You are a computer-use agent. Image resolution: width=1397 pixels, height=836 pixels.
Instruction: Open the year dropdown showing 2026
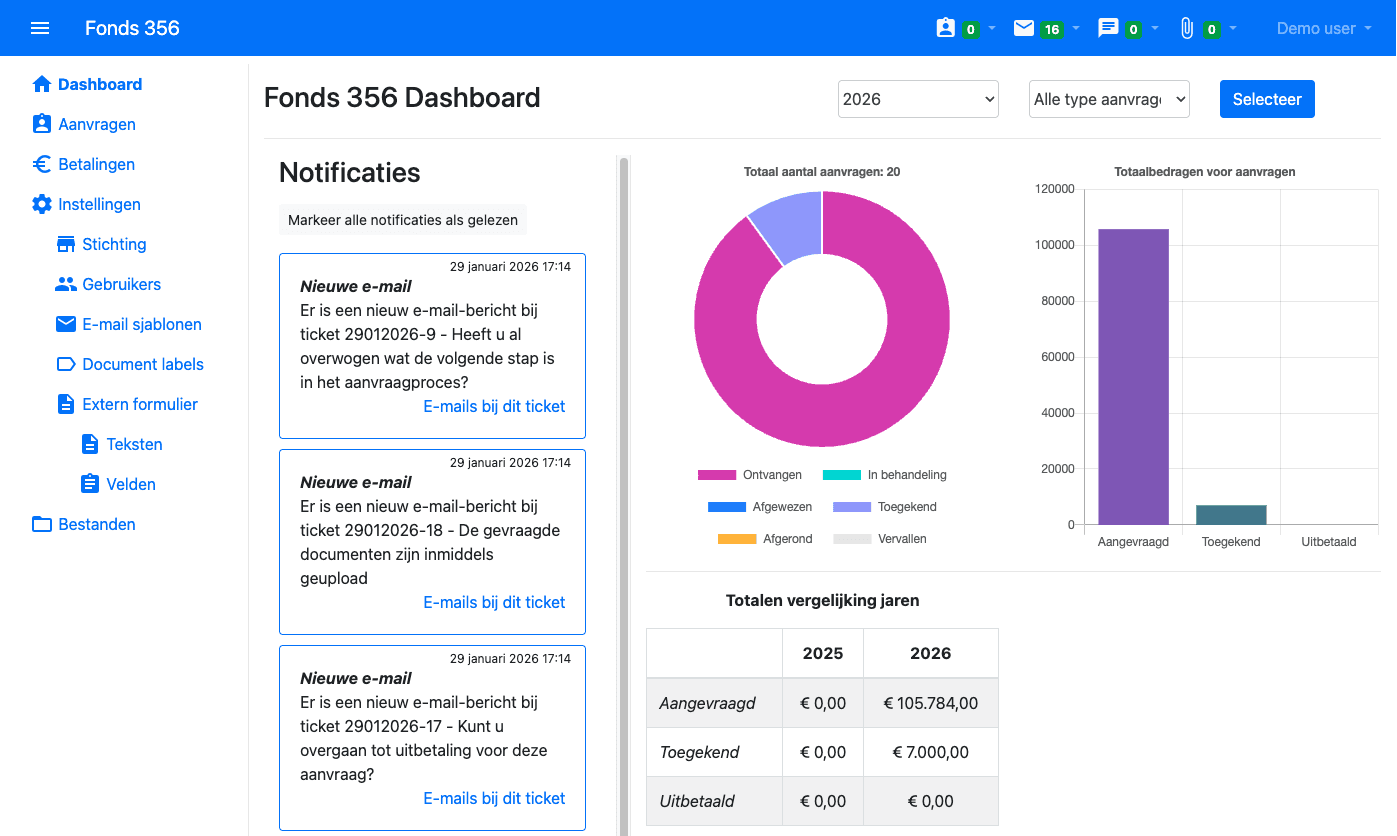(x=918, y=99)
